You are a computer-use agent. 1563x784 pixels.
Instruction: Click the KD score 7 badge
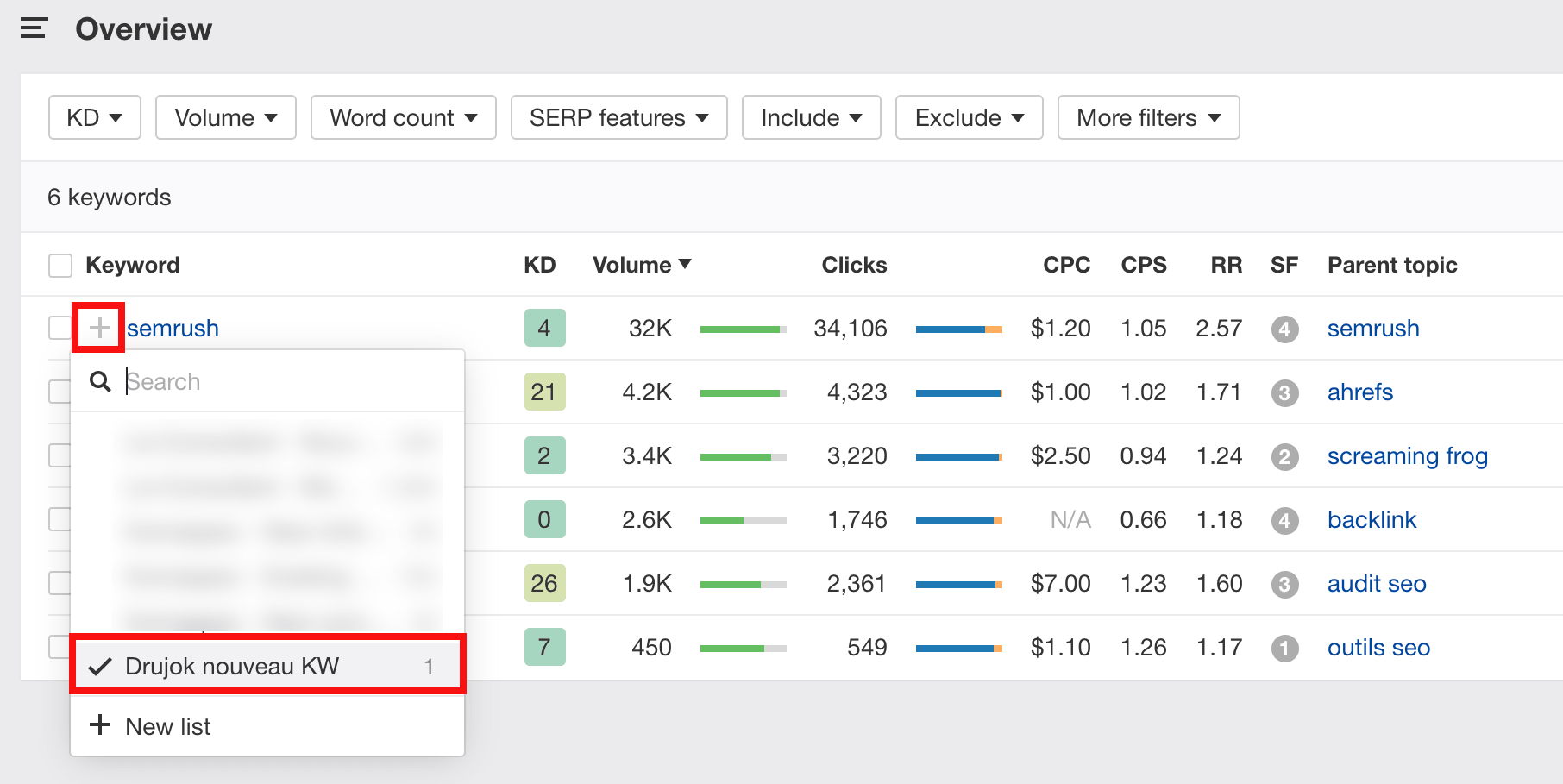pos(544,647)
